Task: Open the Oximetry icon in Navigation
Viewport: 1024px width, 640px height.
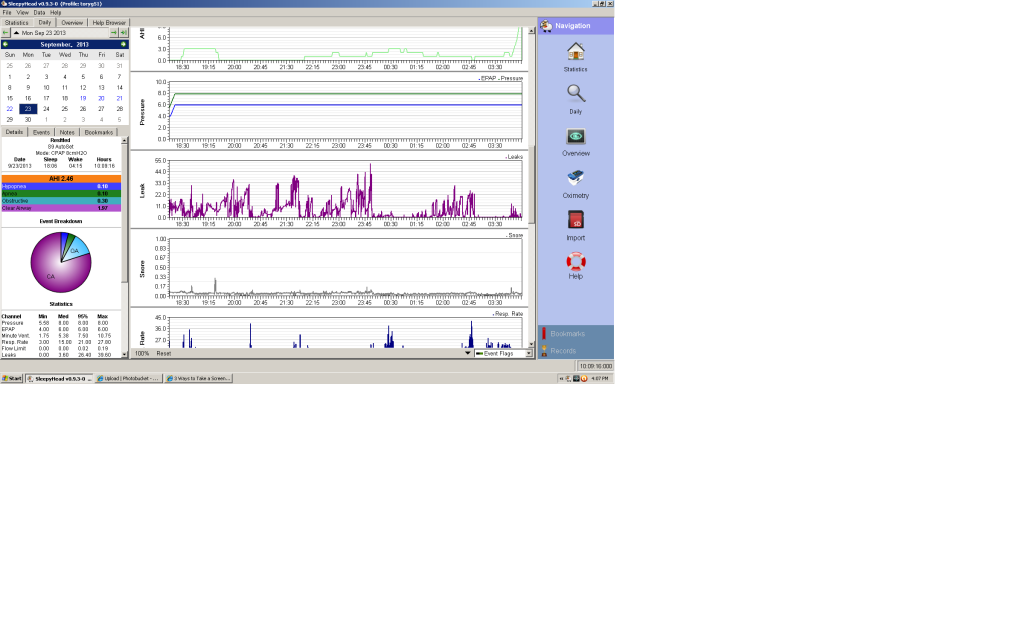Action: pyautogui.click(x=575, y=178)
